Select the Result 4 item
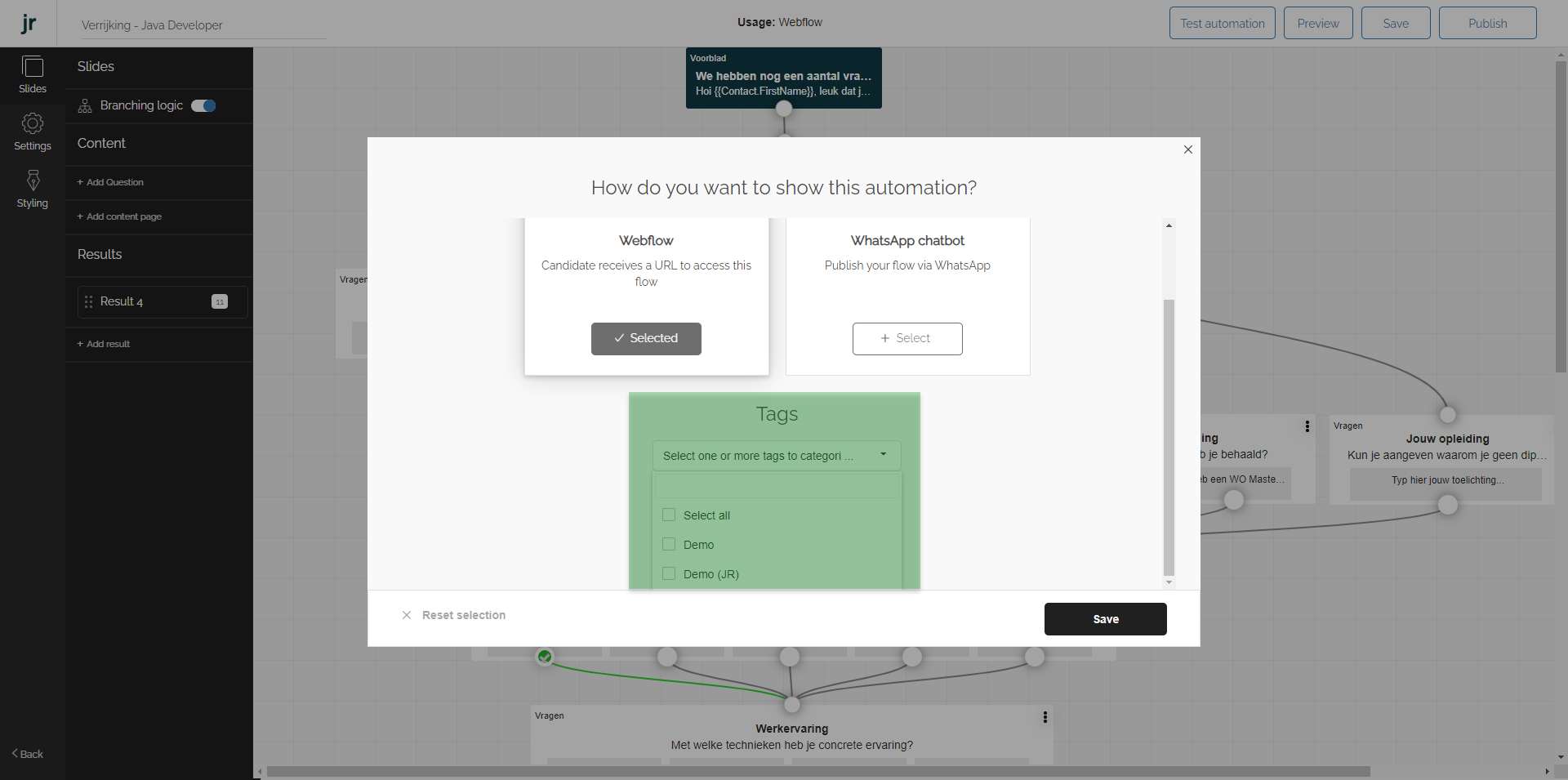The width and height of the screenshot is (1568, 780). coord(163,302)
